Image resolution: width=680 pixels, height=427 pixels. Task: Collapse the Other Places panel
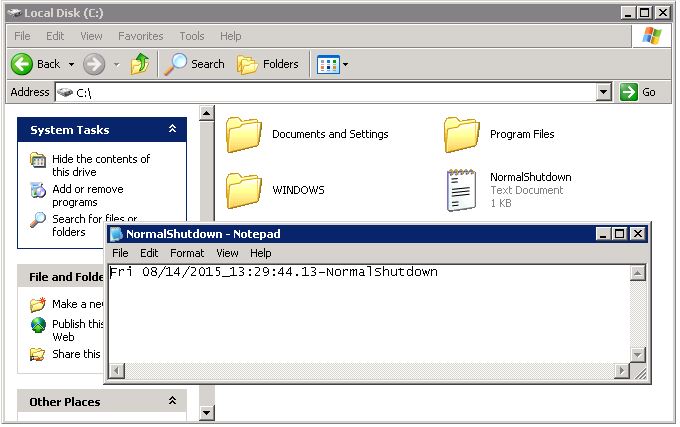172,401
